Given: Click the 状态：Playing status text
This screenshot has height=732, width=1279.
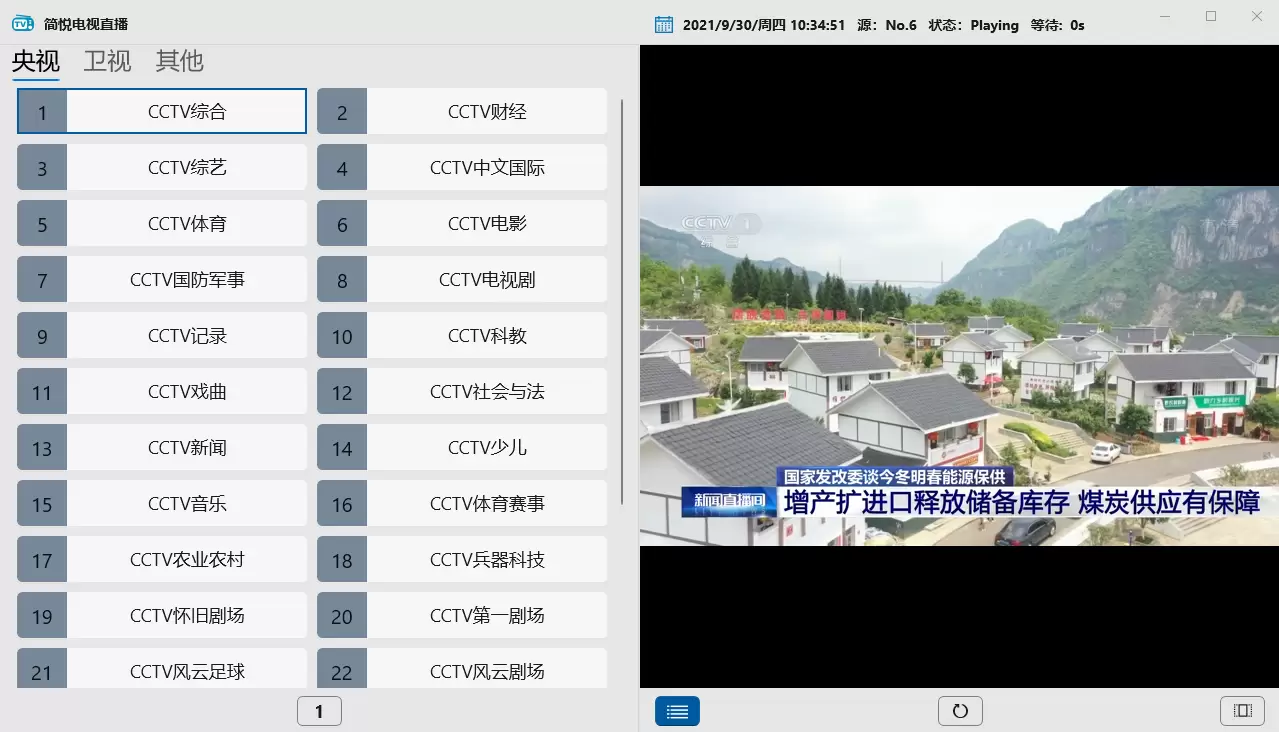Looking at the screenshot, I should click(x=974, y=25).
